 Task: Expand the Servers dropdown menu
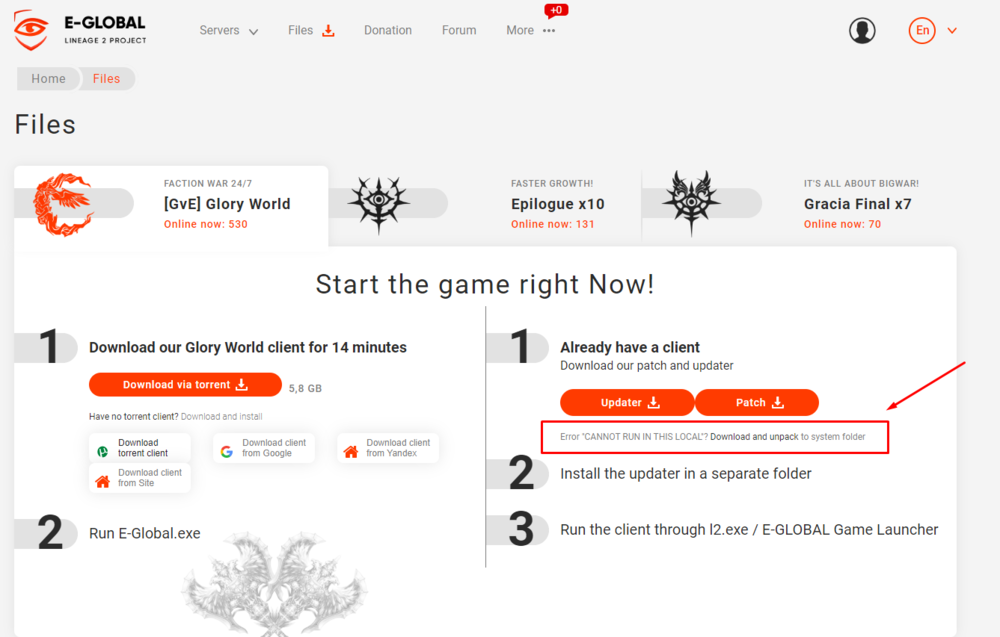click(228, 31)
